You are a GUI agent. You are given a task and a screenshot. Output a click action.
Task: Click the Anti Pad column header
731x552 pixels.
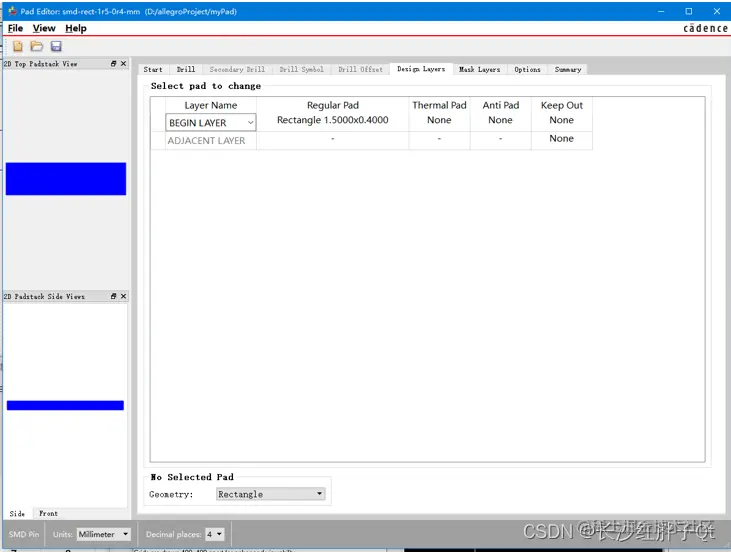[501, 105]
